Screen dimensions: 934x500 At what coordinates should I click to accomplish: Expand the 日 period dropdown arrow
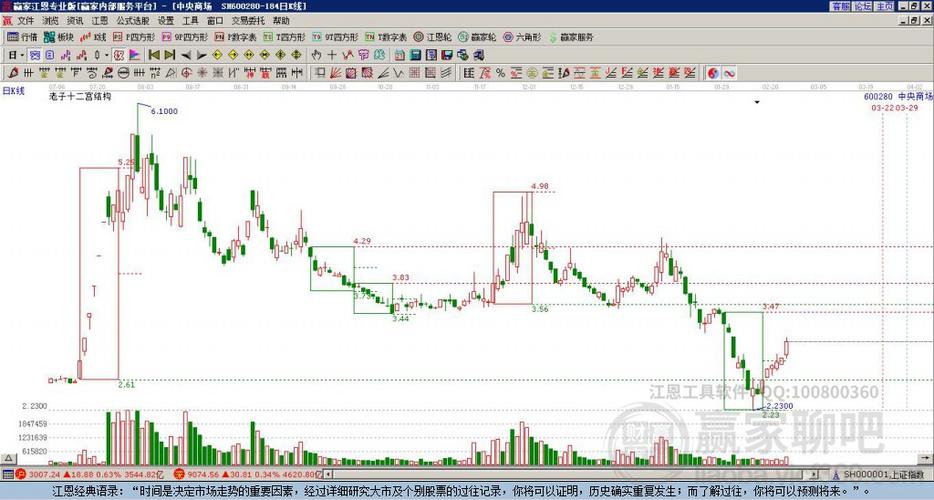point(23,55)
